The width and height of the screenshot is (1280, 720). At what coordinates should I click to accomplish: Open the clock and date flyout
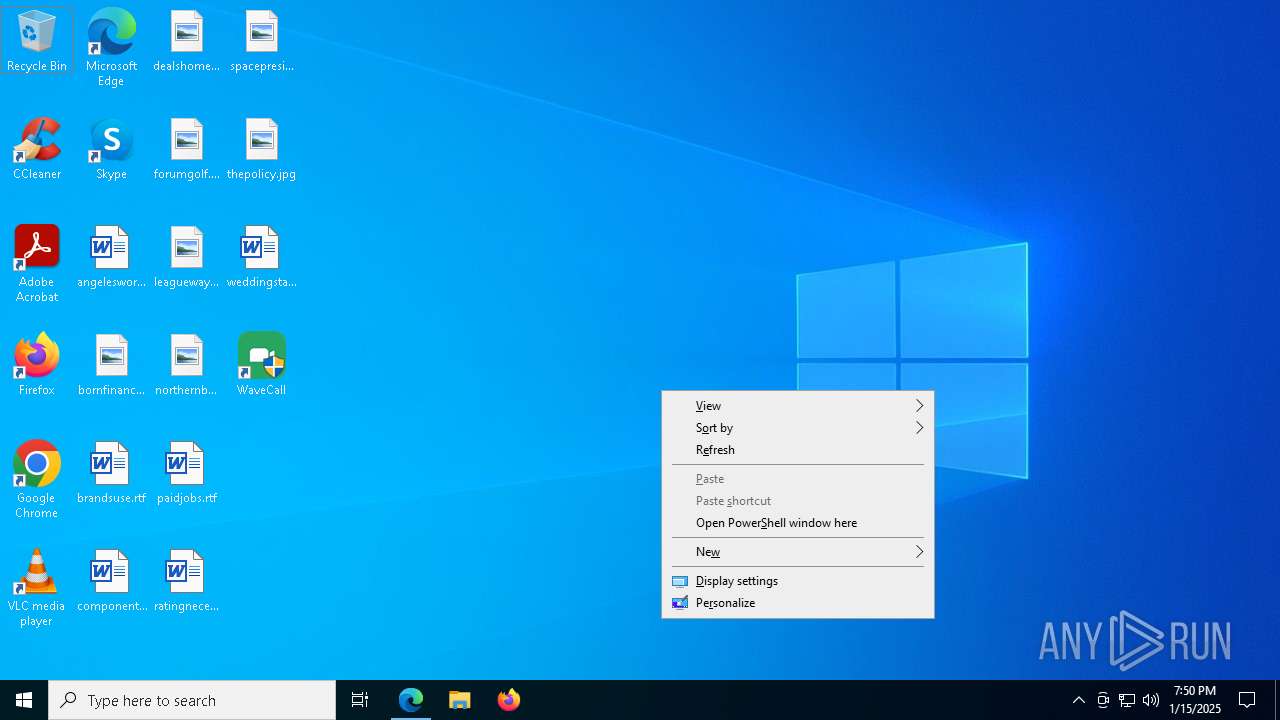pyautogui.click(x=1195, y=700)
